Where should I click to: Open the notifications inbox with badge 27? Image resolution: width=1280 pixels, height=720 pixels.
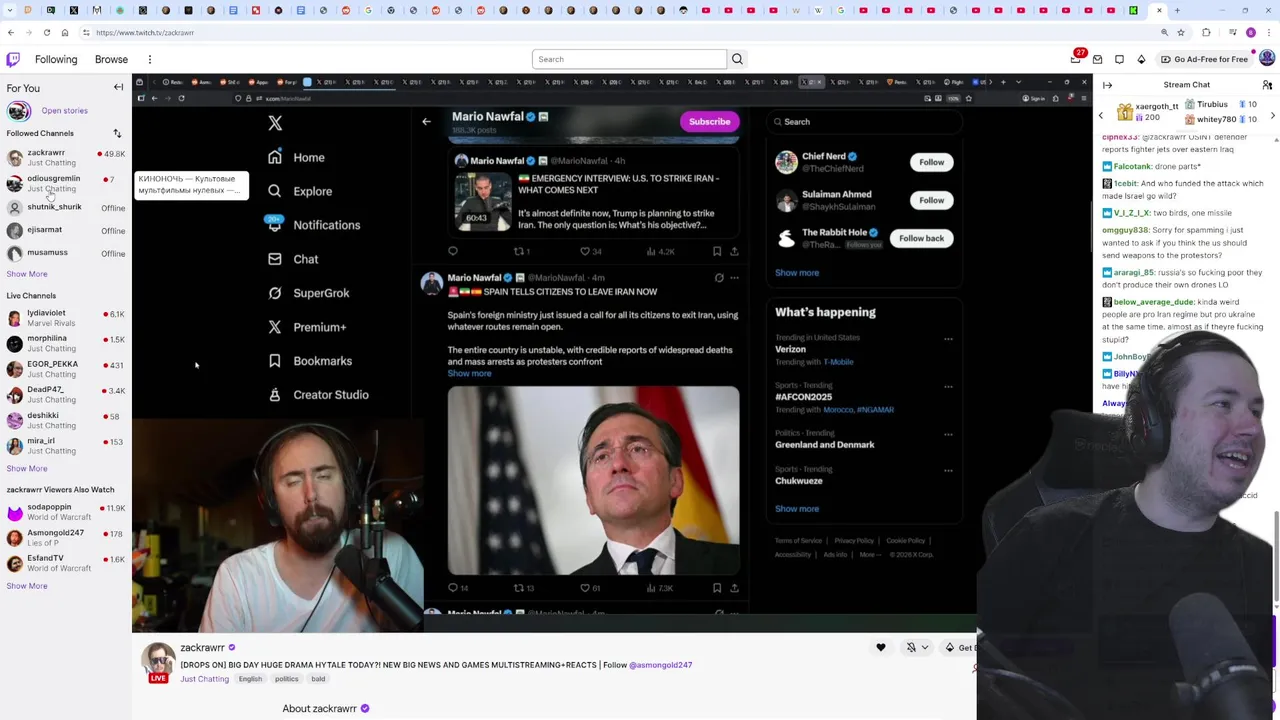point(1076,59)
